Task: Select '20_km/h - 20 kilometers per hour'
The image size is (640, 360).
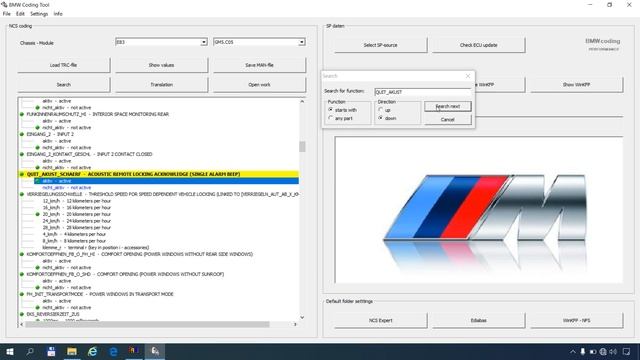Action: click(x=77, y=214)
